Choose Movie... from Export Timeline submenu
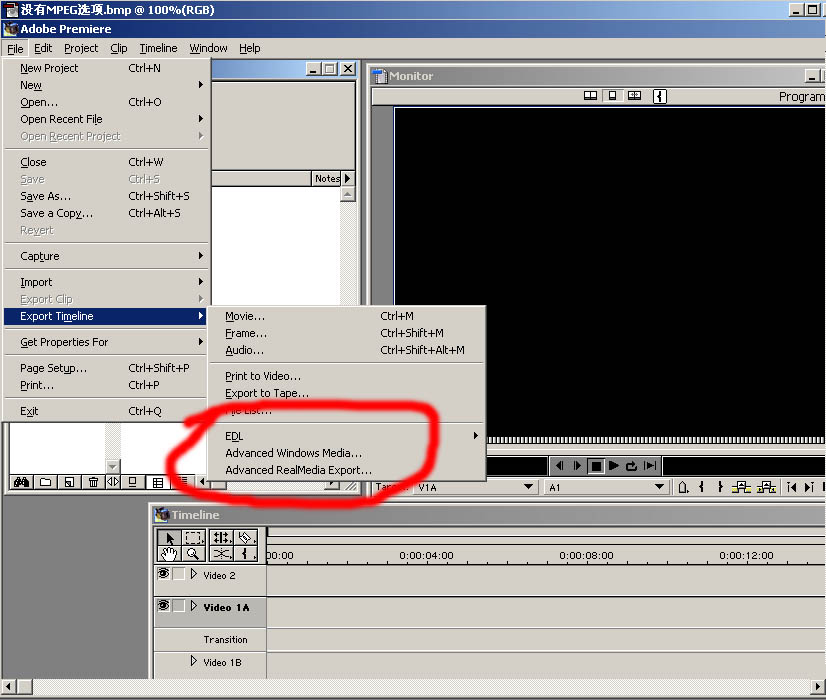Viewport: 826px width, 700px height. (347, 316)
